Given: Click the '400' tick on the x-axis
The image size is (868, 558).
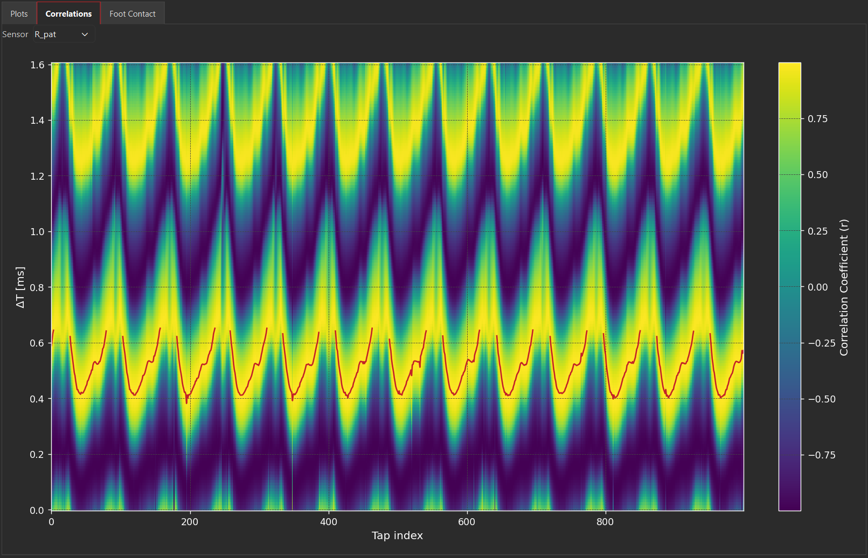Looking at the screenshot, I should tap(328, 521).
